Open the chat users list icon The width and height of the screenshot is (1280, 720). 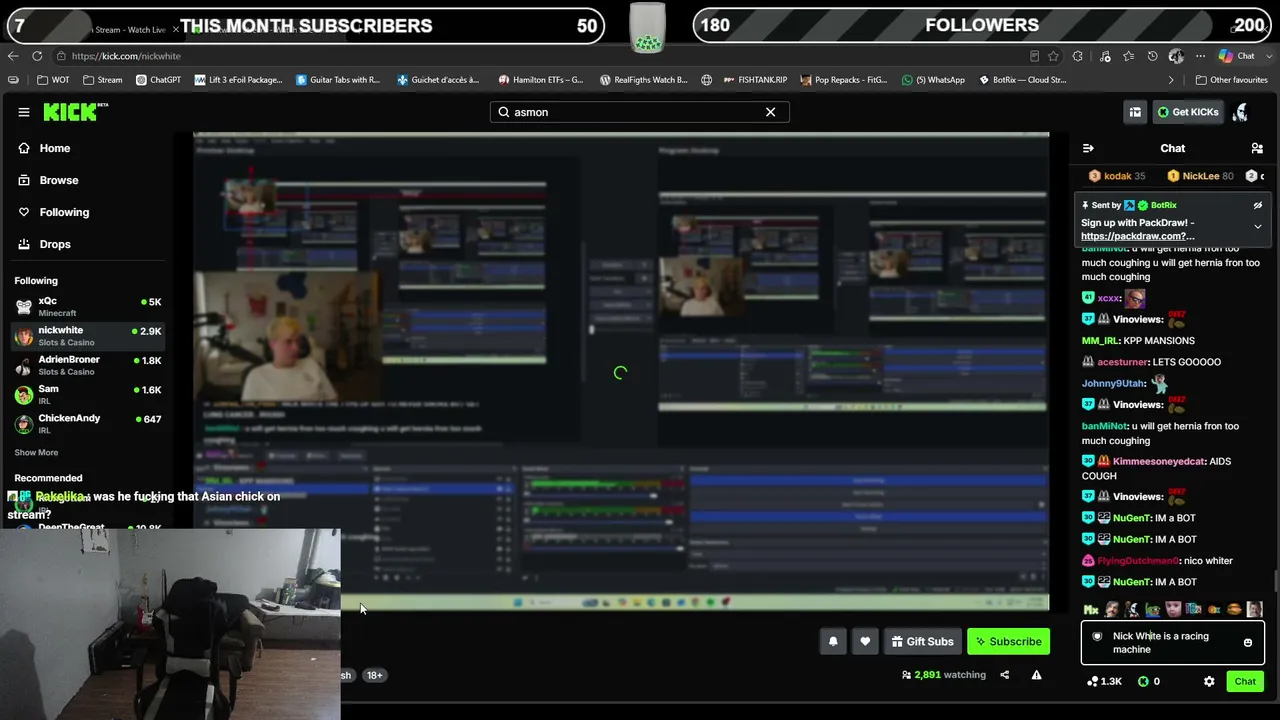pyautogui.click(x=1257, y=148)
